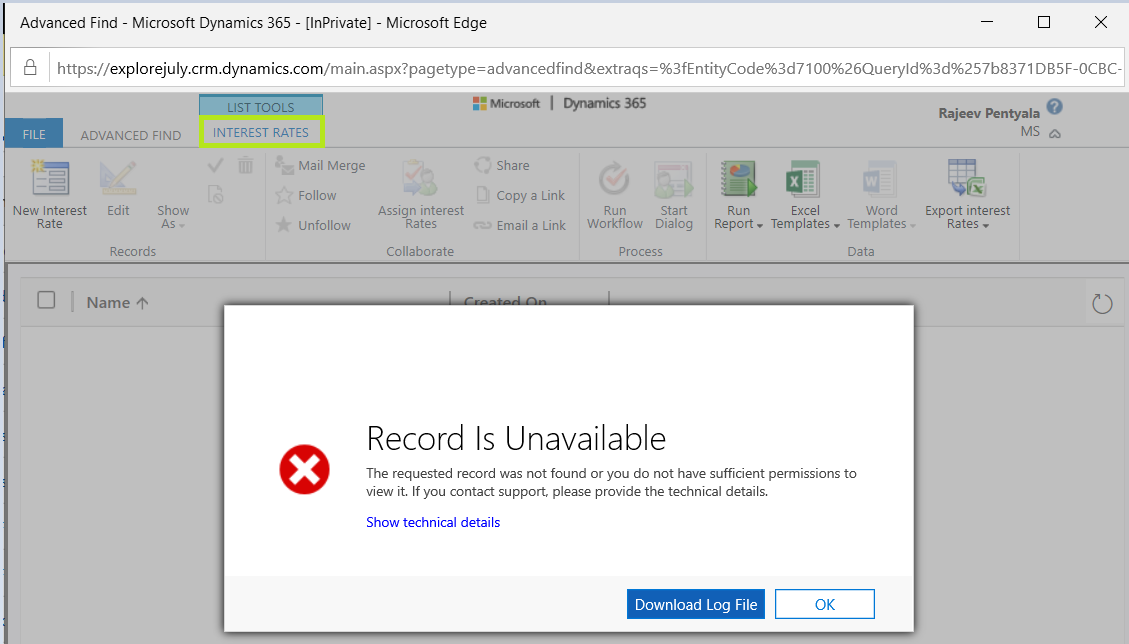The width and height of the screenshot is (1129, 644).
Task: Click the user name Rajeev Pentyala
Action: (x=989, y=113)
